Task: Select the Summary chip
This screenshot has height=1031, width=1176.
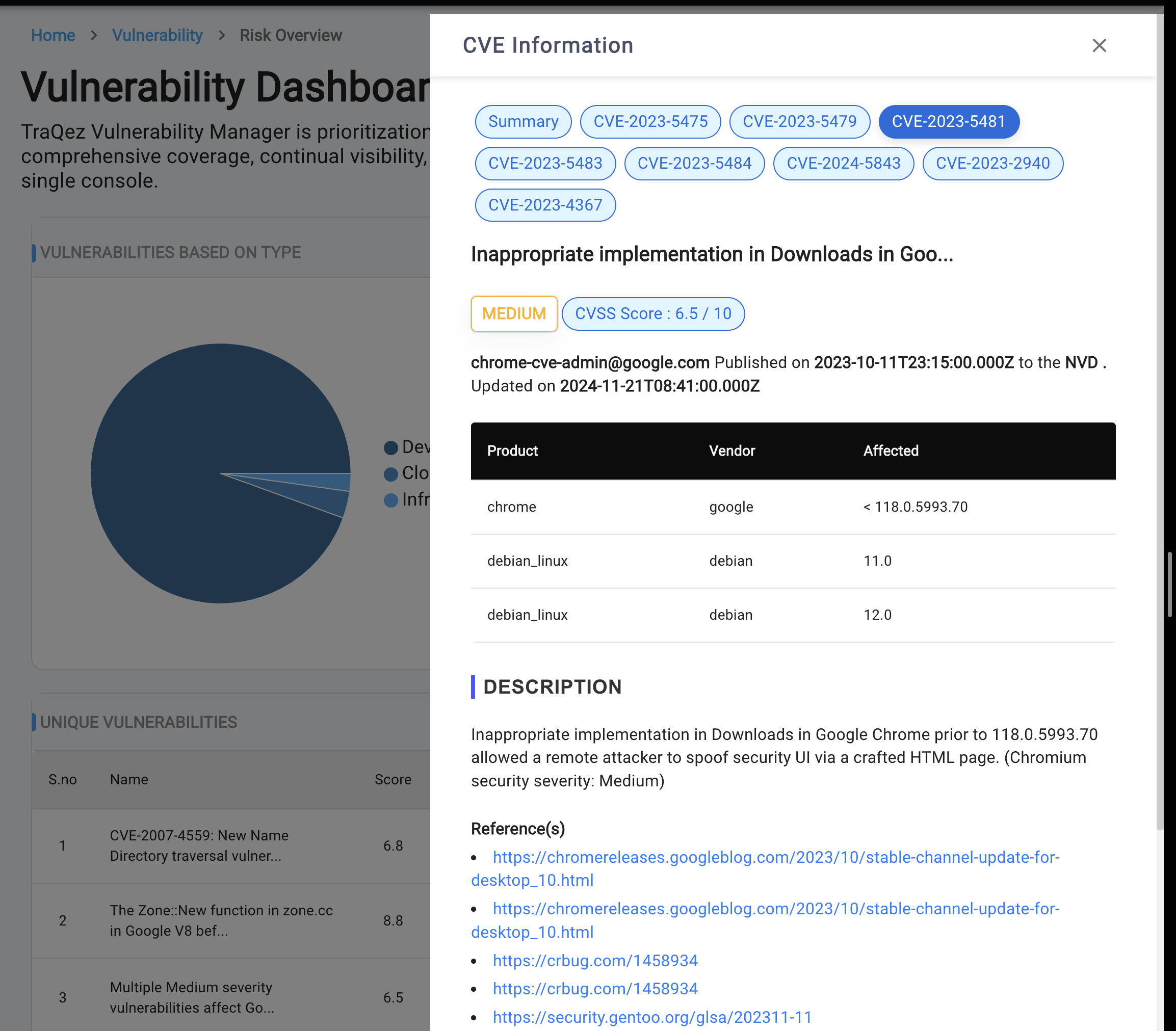Action: point(522,121)
